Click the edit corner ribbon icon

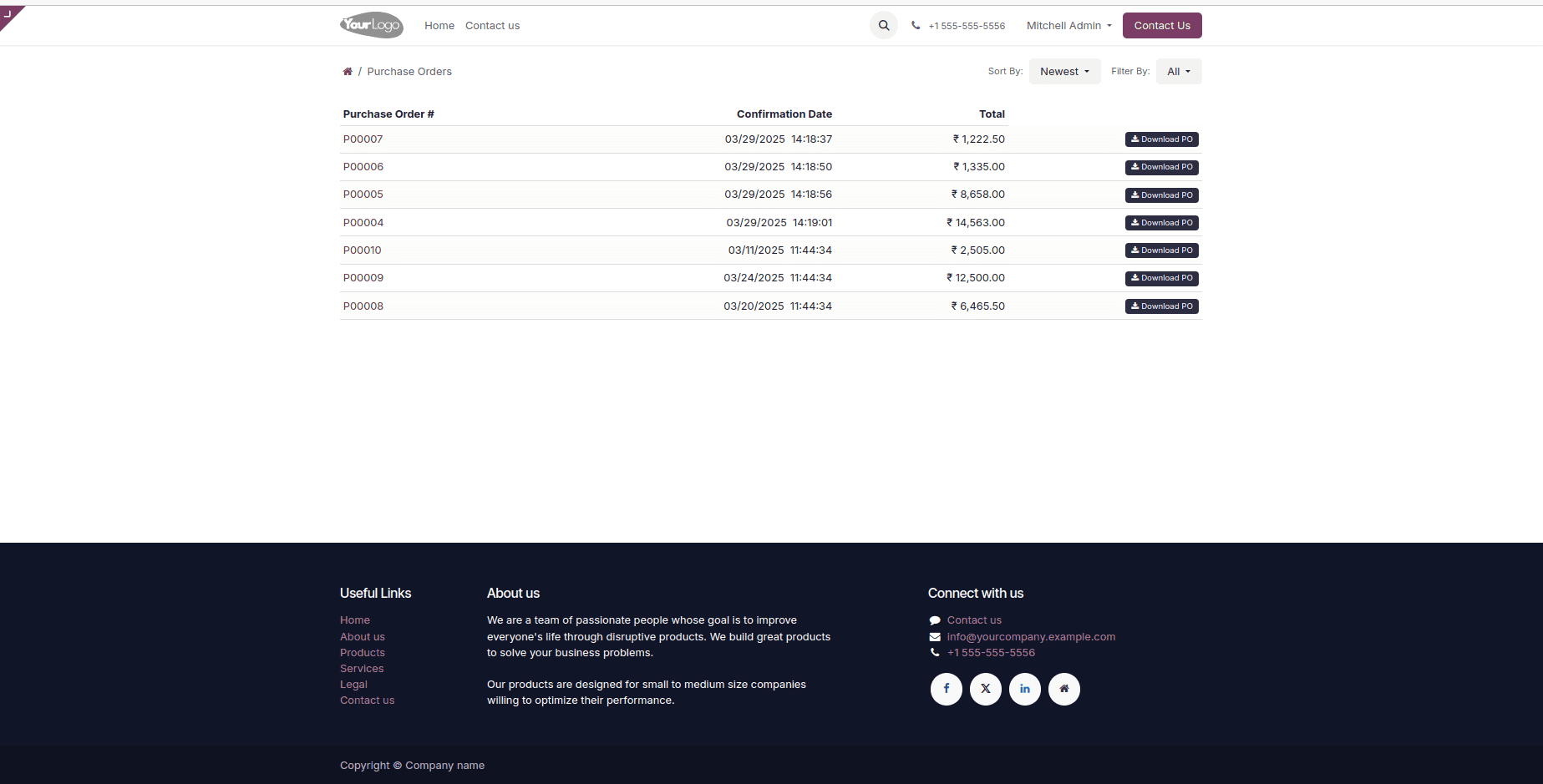[9, 14]
